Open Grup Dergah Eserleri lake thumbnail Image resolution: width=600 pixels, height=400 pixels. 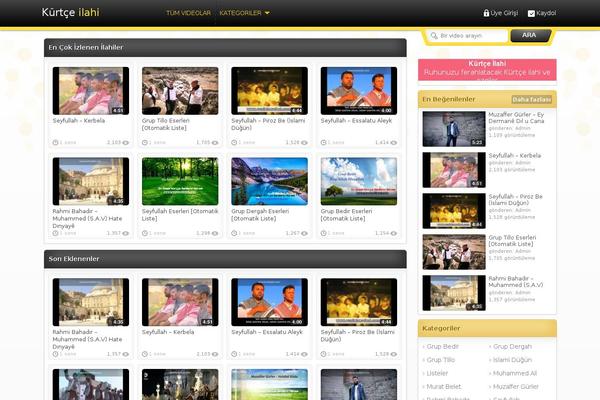point(269,181)
